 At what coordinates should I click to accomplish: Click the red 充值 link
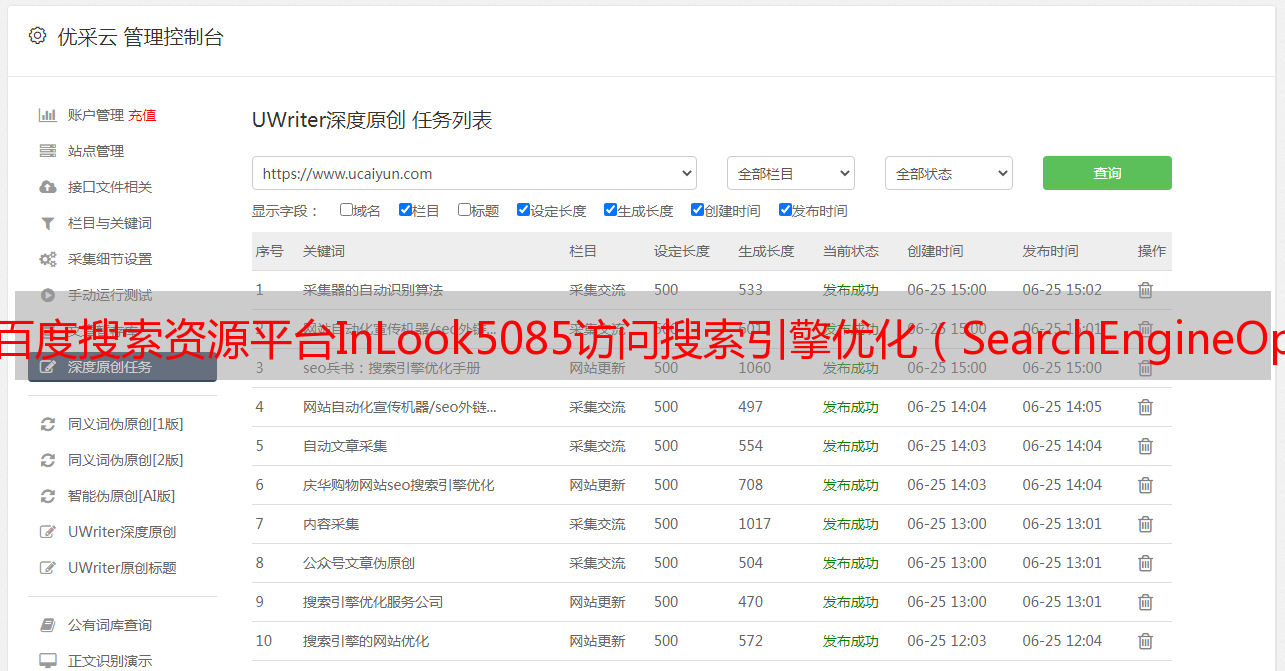click(142, 115)
